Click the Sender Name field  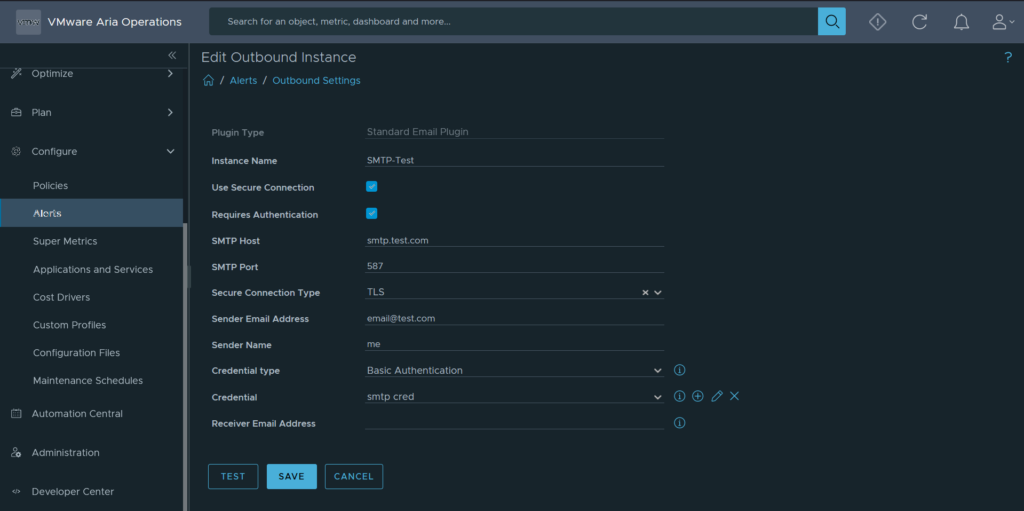pos(515,344)
